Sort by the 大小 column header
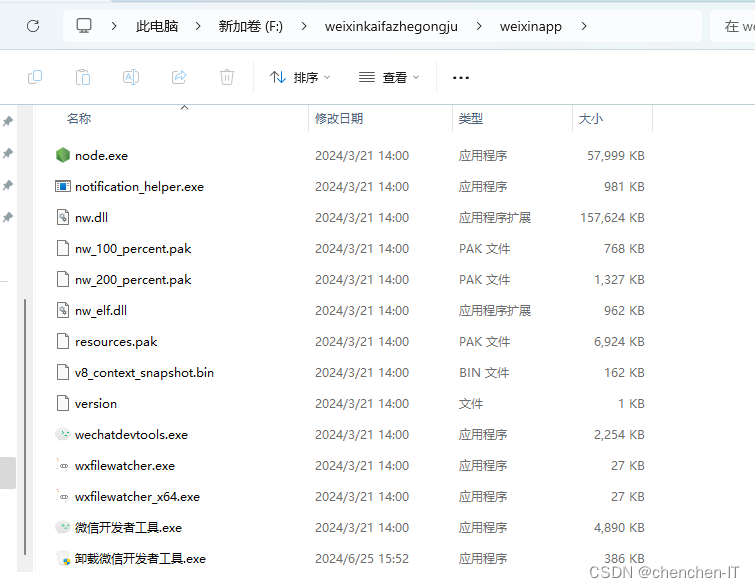 coord(590,118)
